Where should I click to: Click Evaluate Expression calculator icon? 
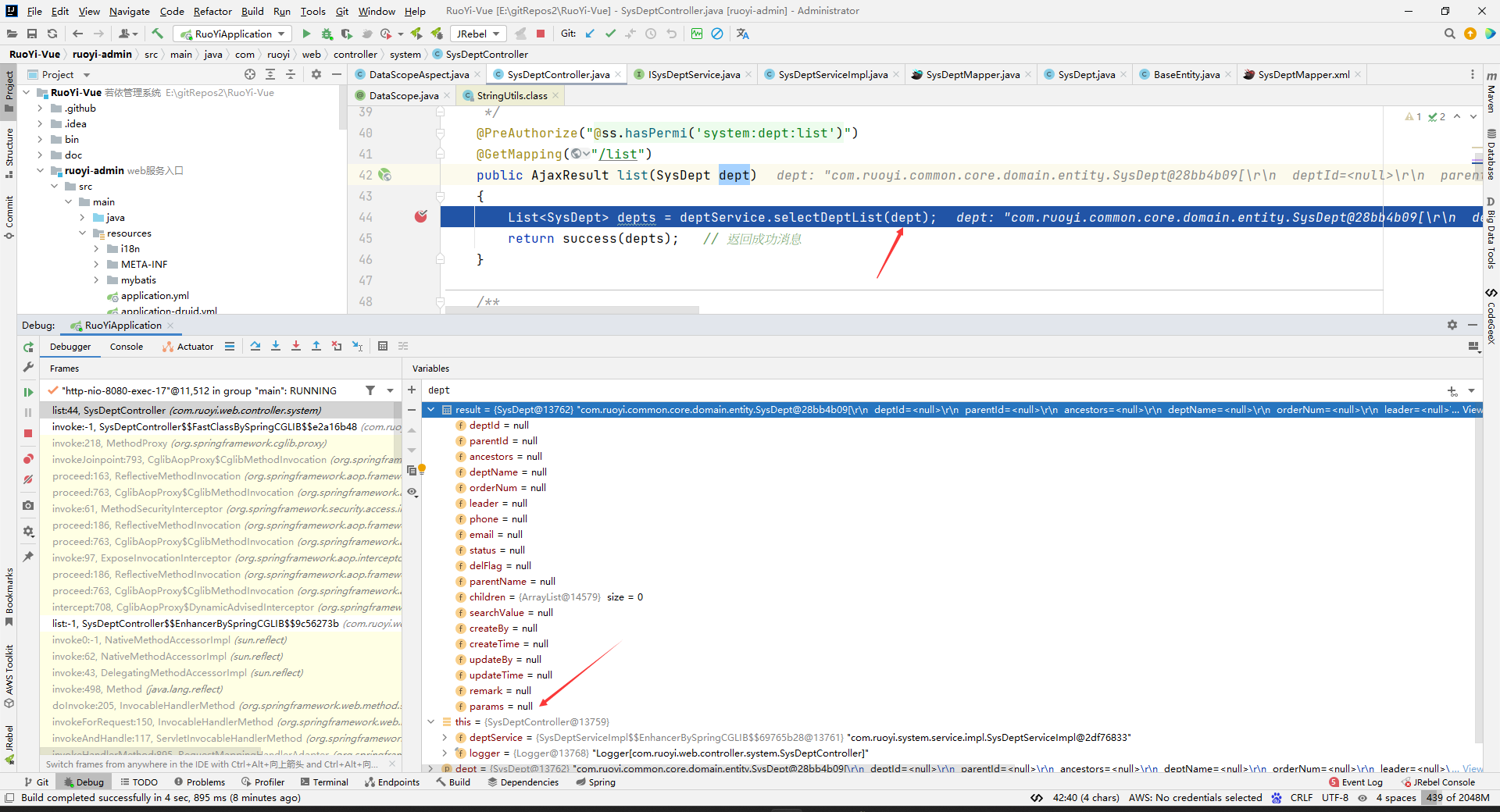point(383,346)
